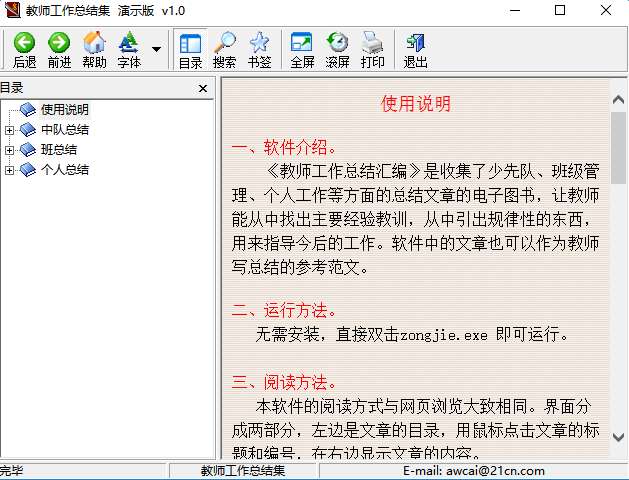
Task: Switch to 全屏 fullscreen mode
Action: tap(302, 43)
